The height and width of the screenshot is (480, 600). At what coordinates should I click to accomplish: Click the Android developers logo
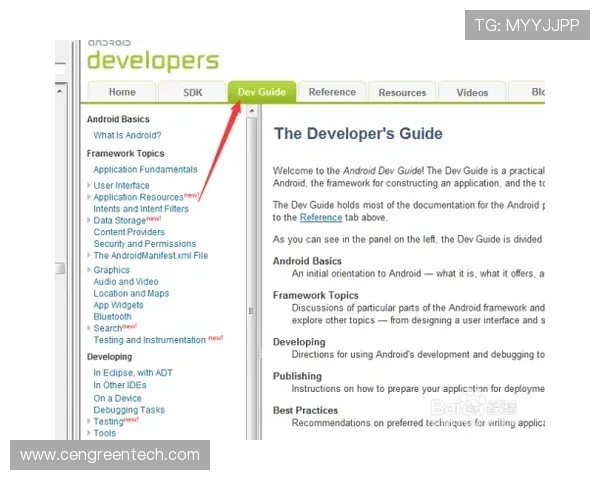(x=152, y=58)
